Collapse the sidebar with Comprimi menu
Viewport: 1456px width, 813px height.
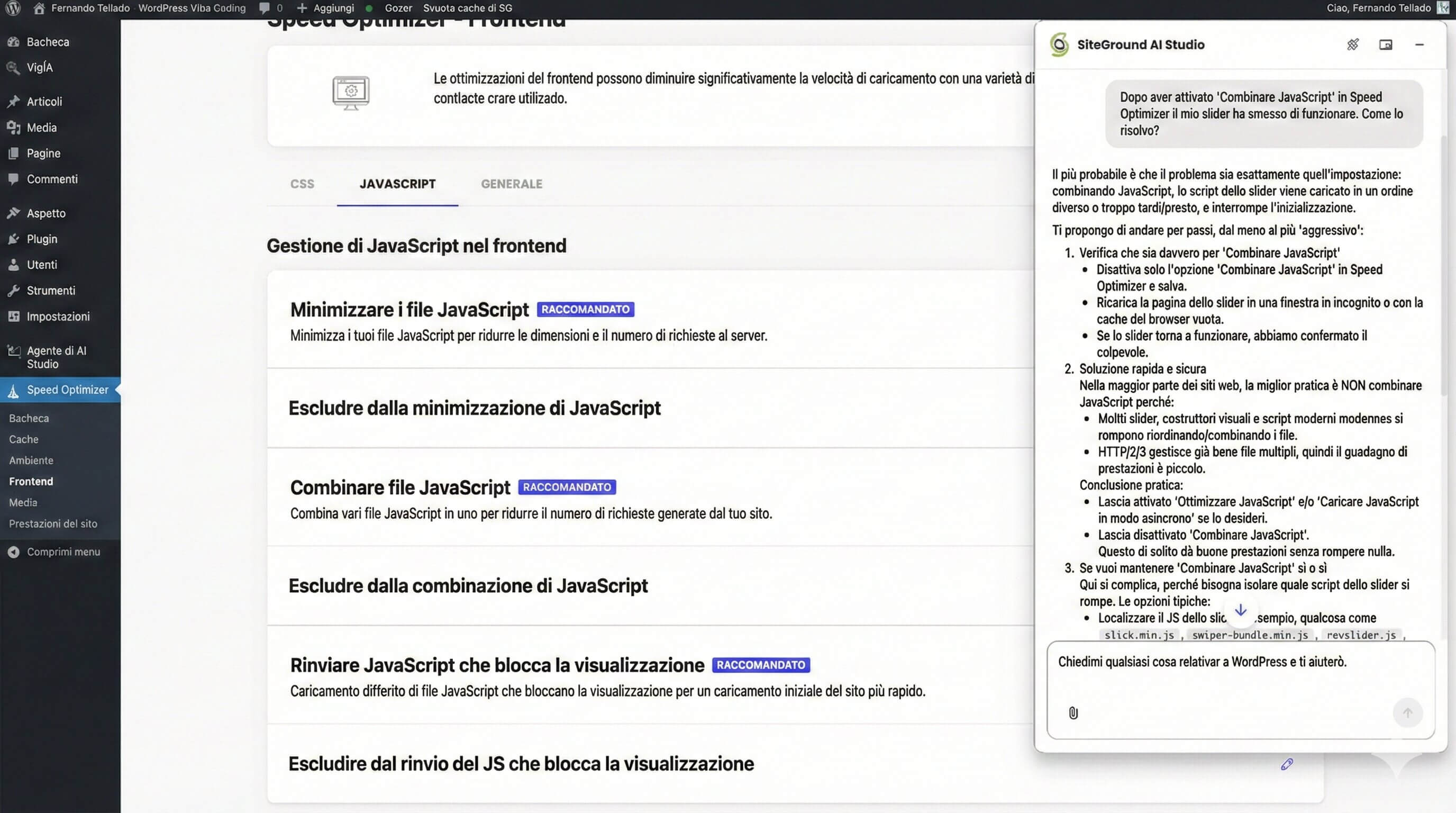[63, 551]
